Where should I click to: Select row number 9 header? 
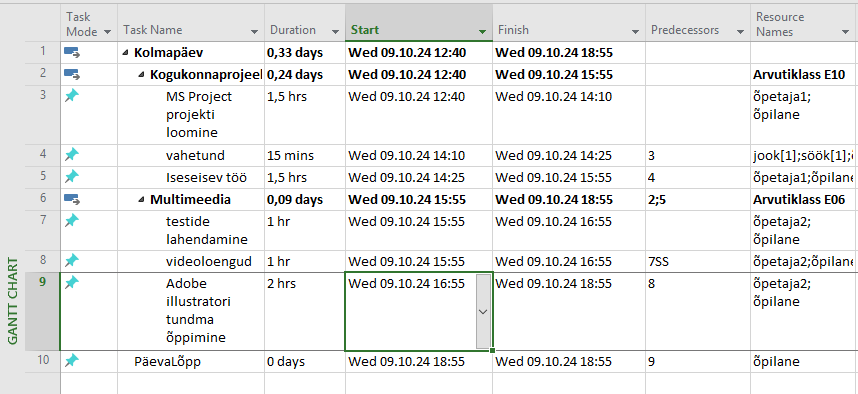[43, 311]
